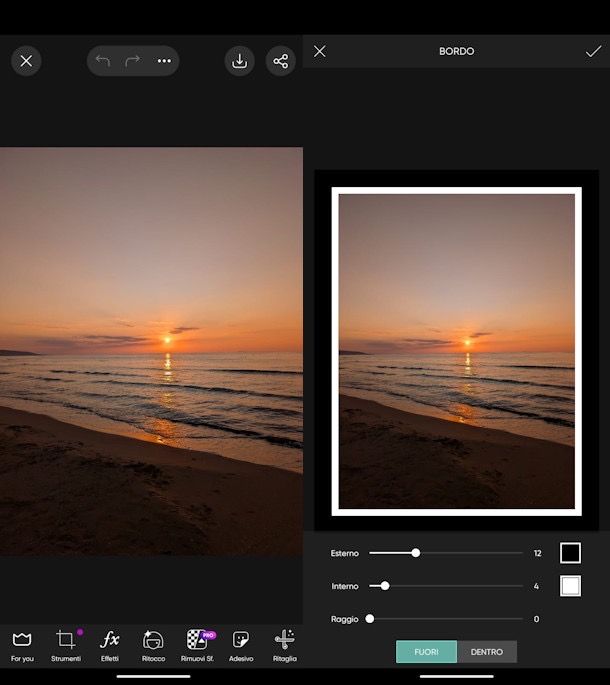Close the editor with the X button
This screenshot has height=685, width=610.
26,61
